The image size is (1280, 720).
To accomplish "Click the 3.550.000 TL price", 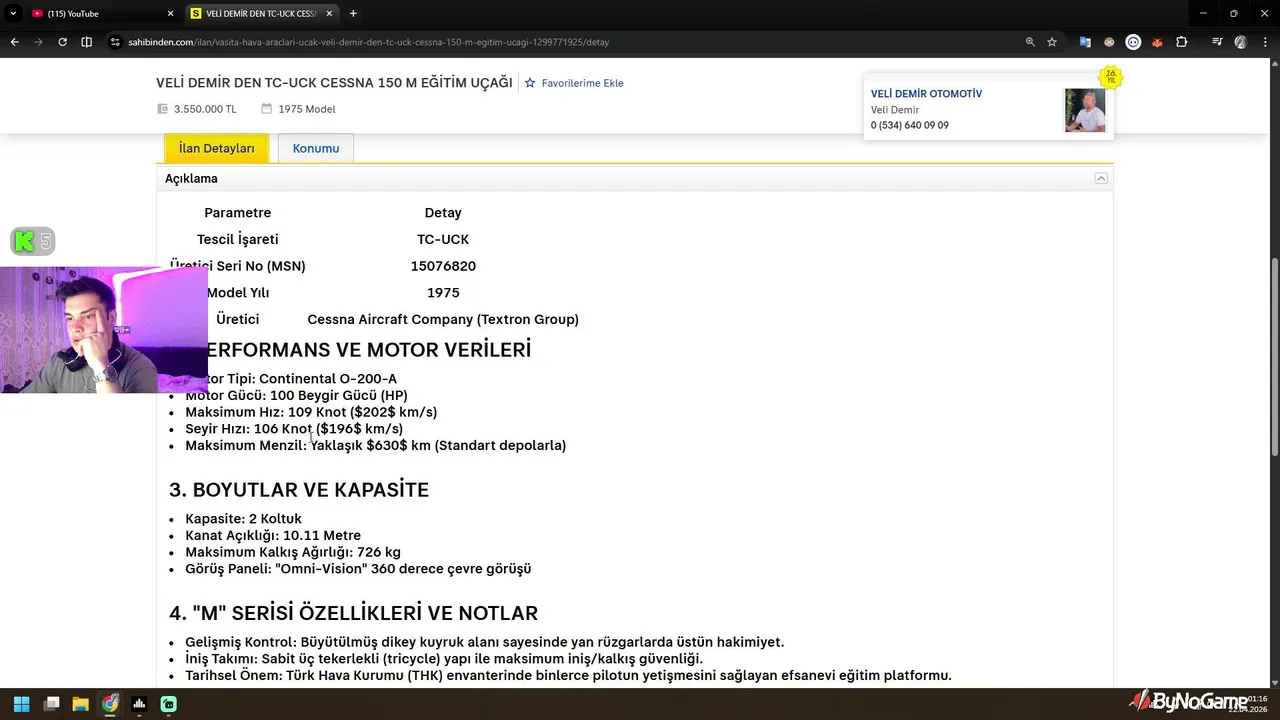I will (x=205, y=109).
